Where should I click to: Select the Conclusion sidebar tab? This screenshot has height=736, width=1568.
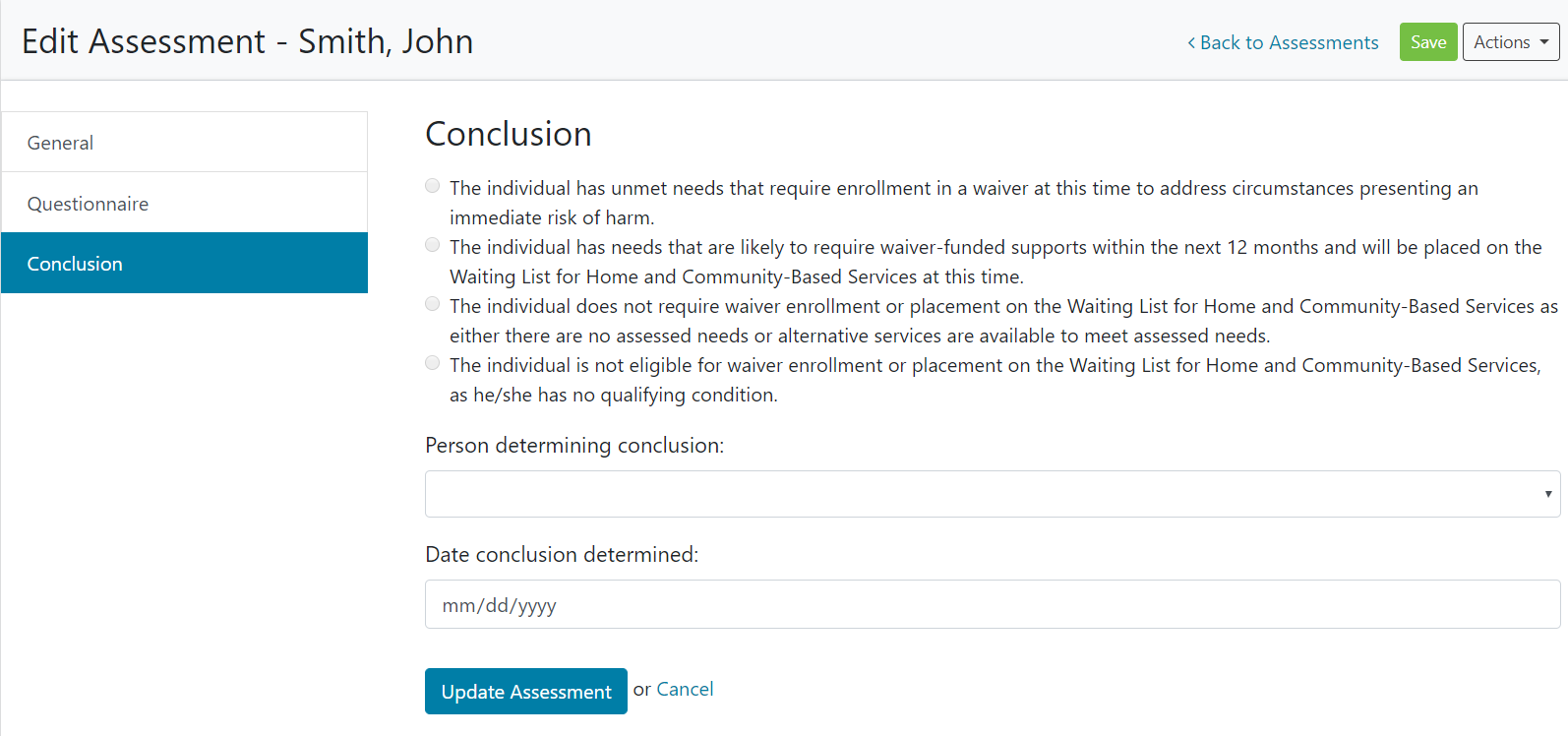point(184,264)
